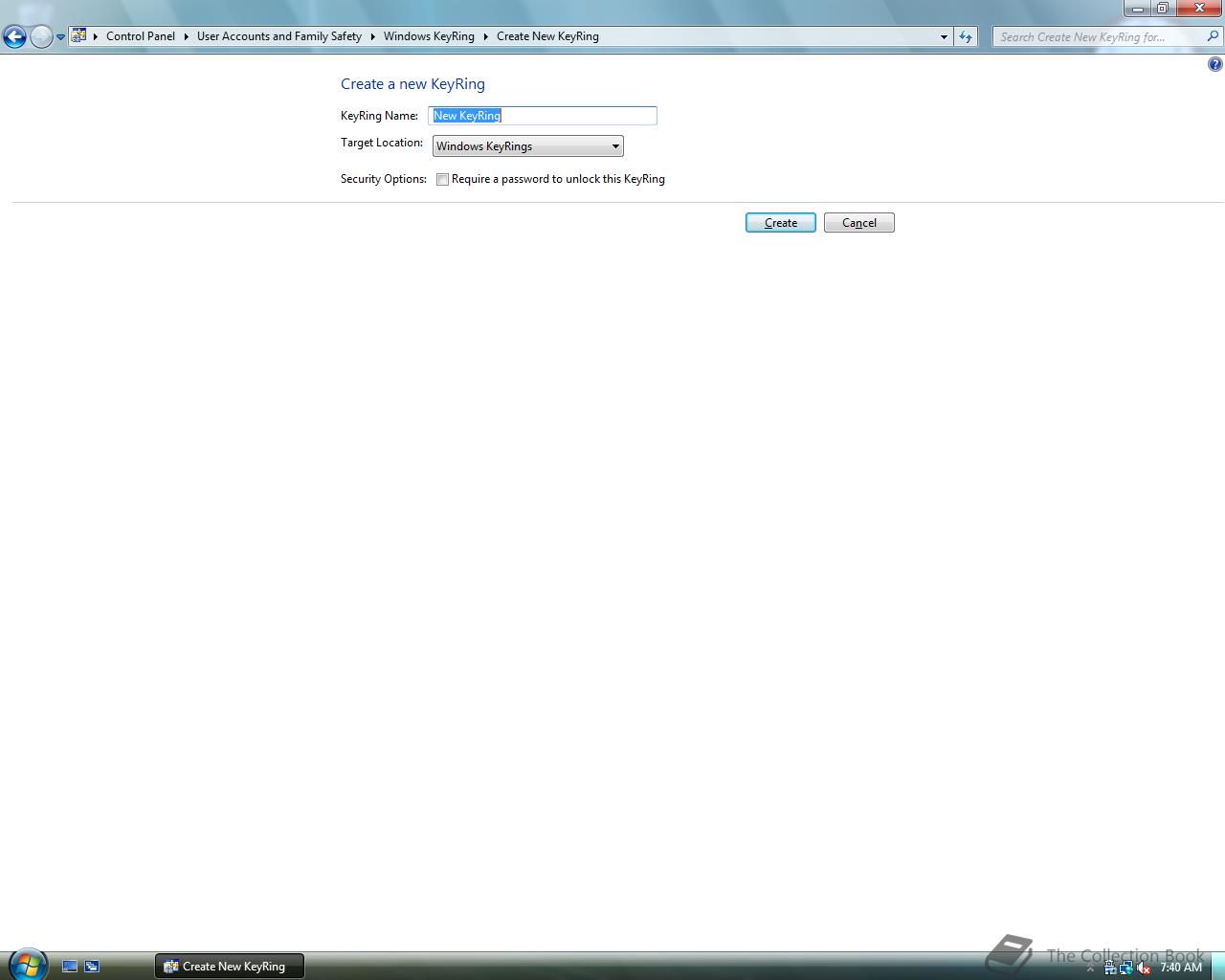This screenshot has width=1225, height=980.
Task: Expand the arrow before Control Panel breadcrumb
Action: (96, 36)
